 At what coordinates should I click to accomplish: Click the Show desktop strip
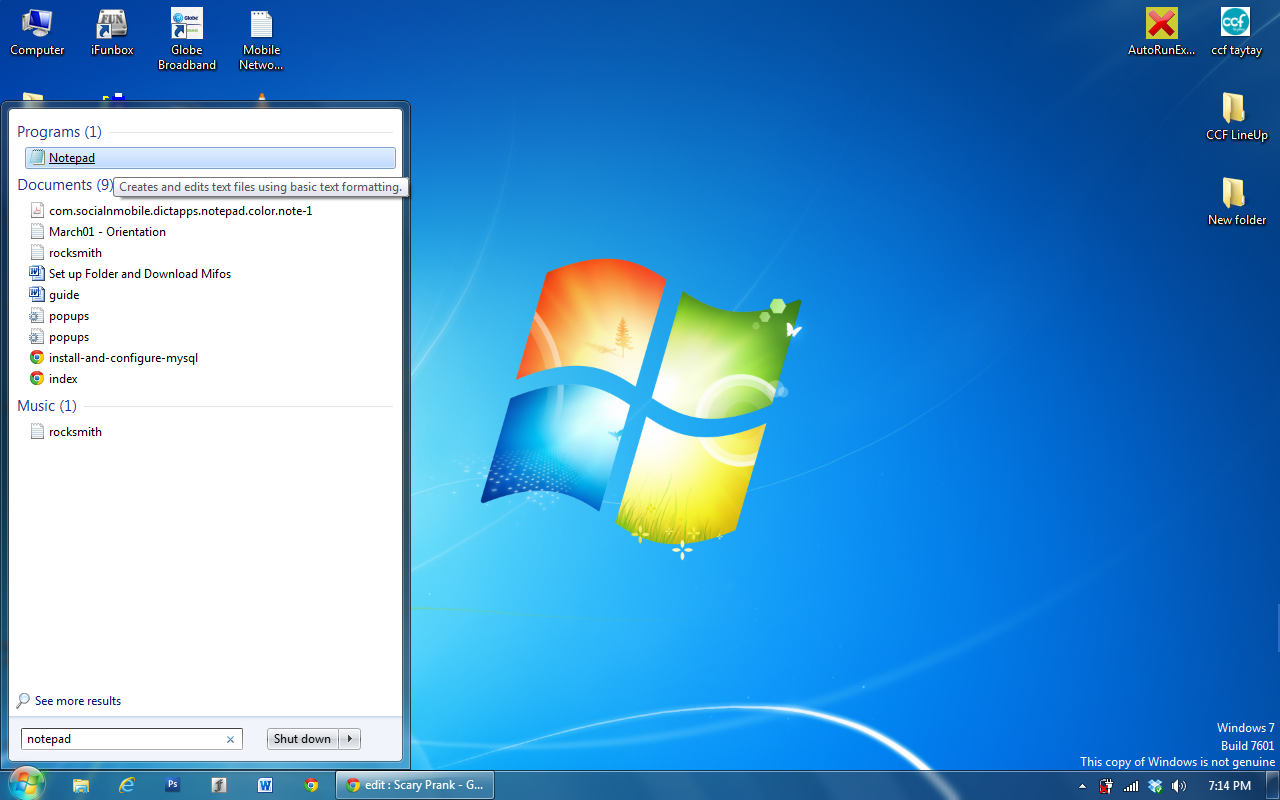pyautogui.click(x=1273, y=785)
